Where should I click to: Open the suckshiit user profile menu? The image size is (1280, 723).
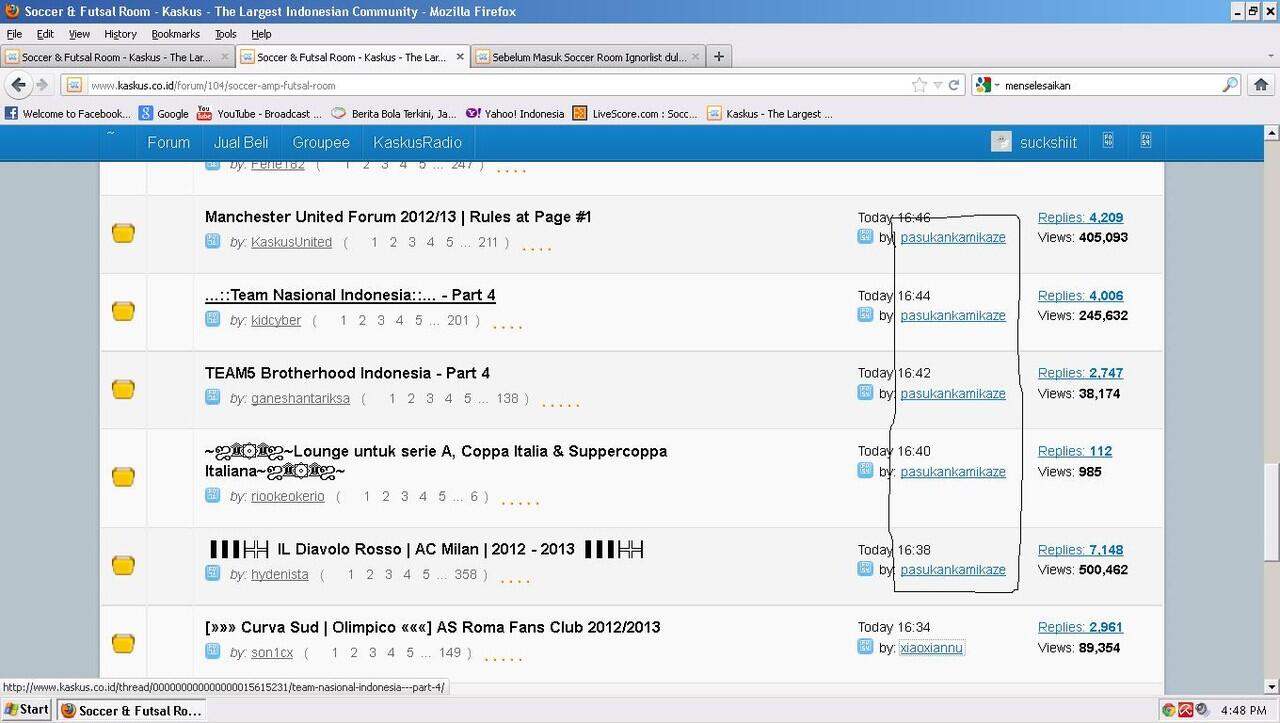click(x=1034, y=142)
